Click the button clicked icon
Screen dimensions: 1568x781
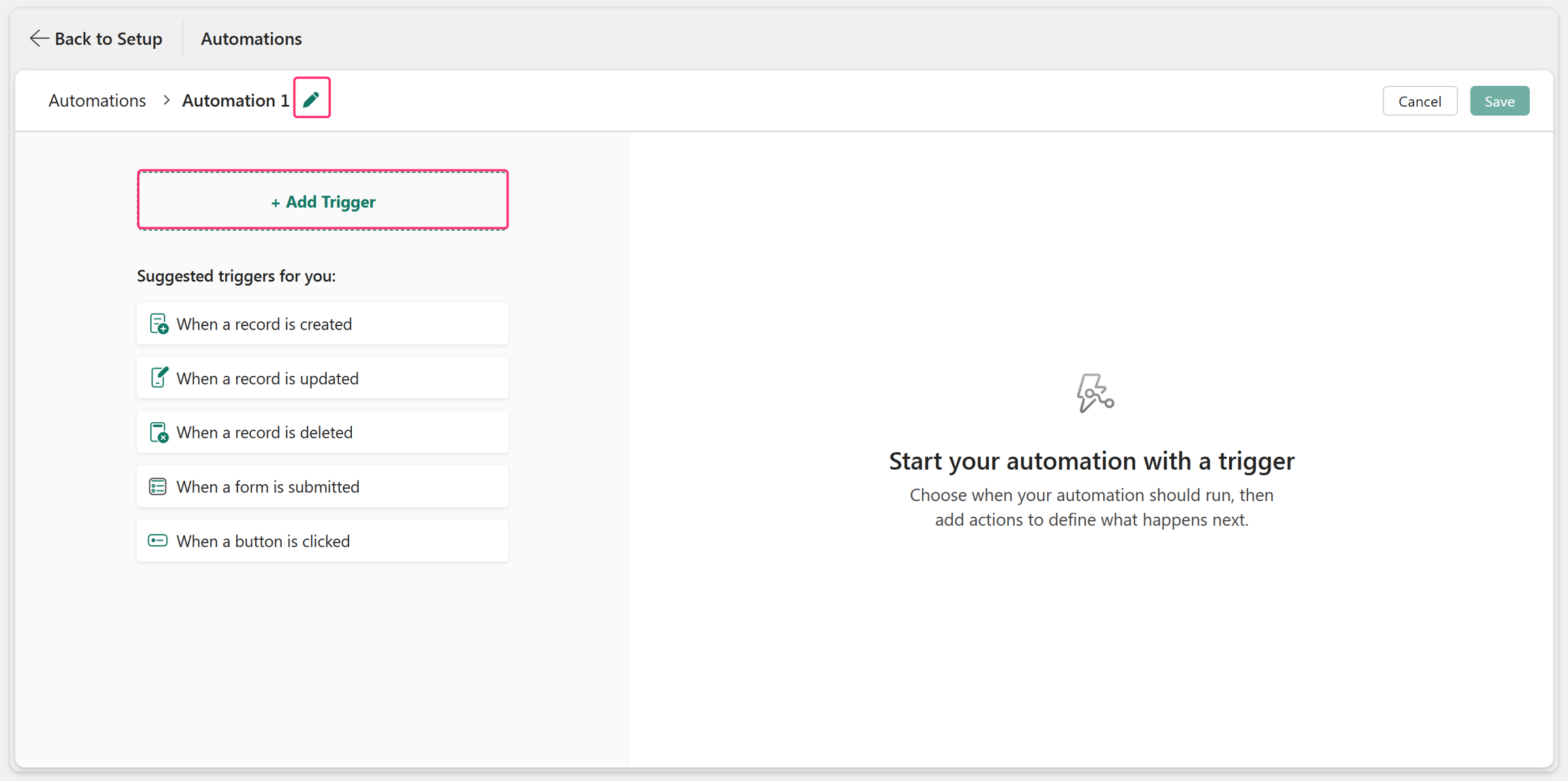pyautogui.click(x=158, y=541)
